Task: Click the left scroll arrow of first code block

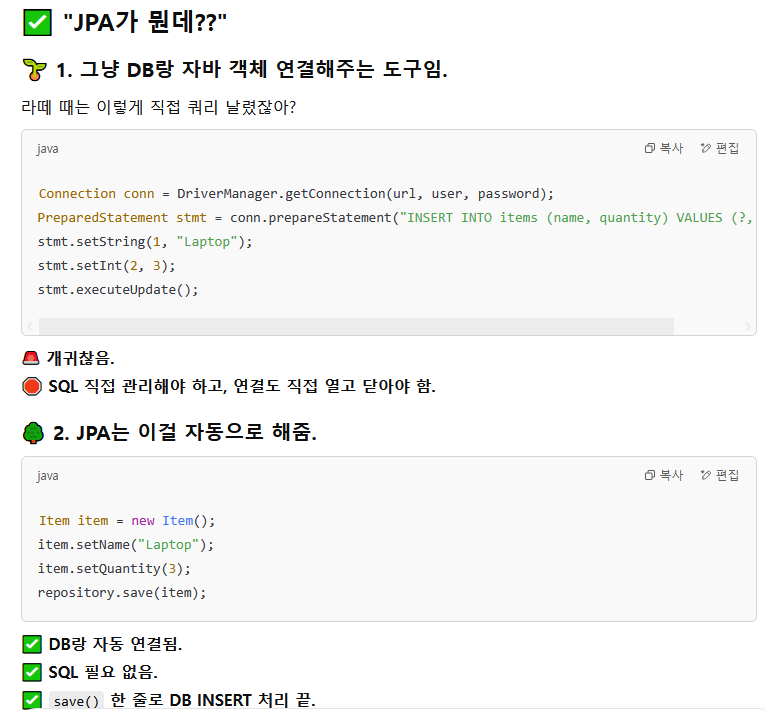Action: click(x=30, y=326)
